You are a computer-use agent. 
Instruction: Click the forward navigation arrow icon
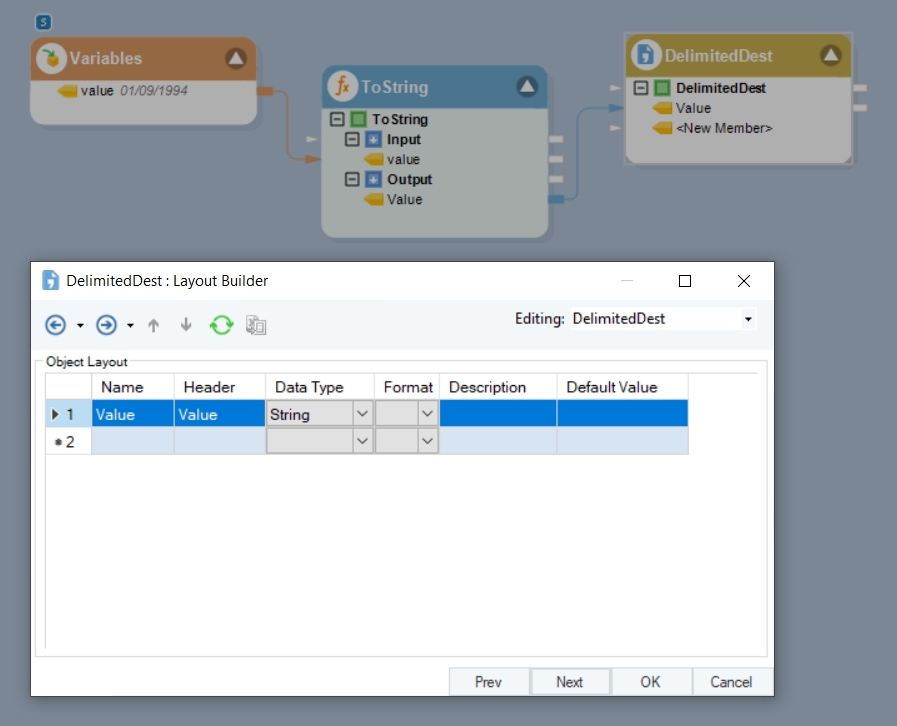pos(106,325)
